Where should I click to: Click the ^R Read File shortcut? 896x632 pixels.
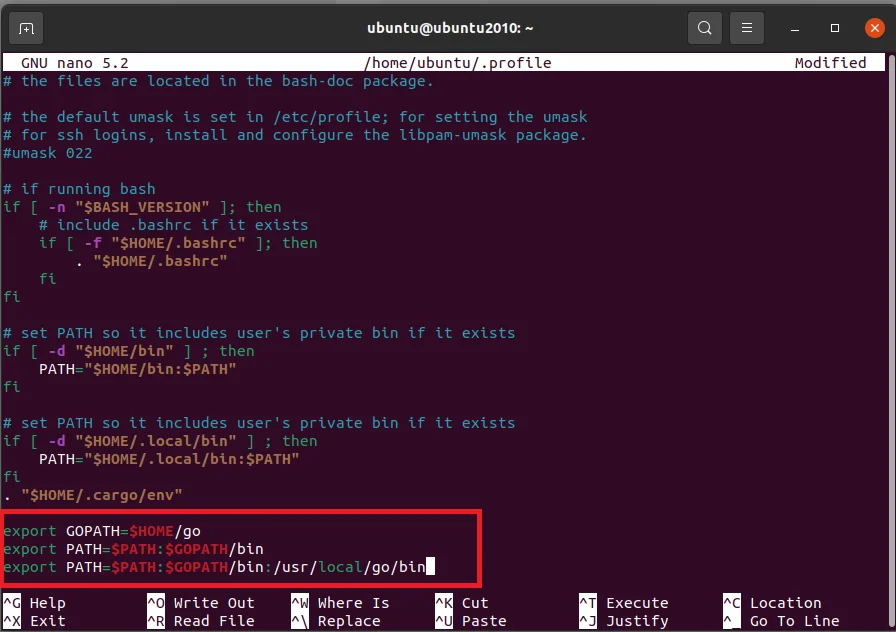pos(201,621)
